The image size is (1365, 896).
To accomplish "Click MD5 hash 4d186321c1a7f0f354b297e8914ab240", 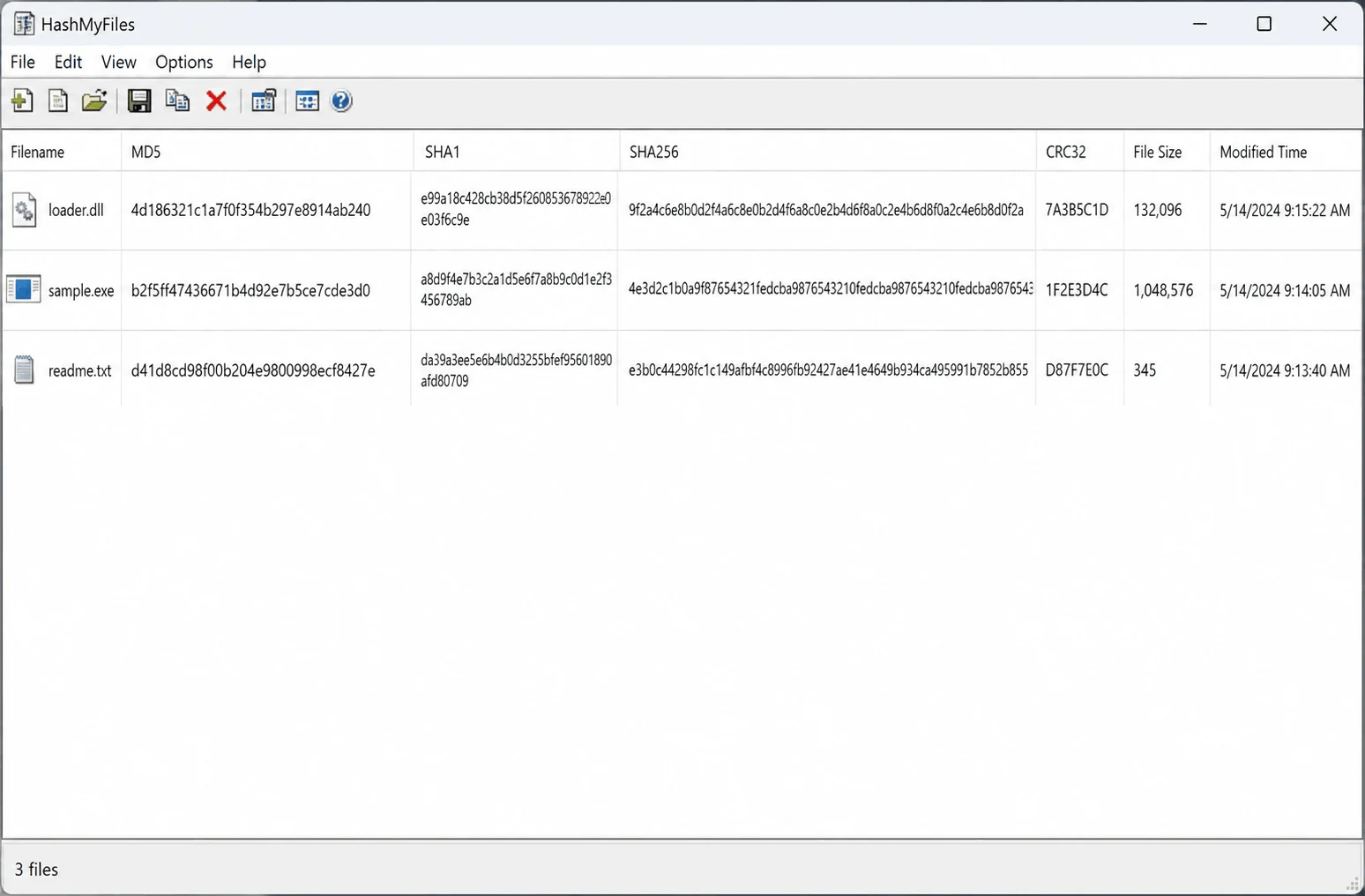I will point(250,210).
